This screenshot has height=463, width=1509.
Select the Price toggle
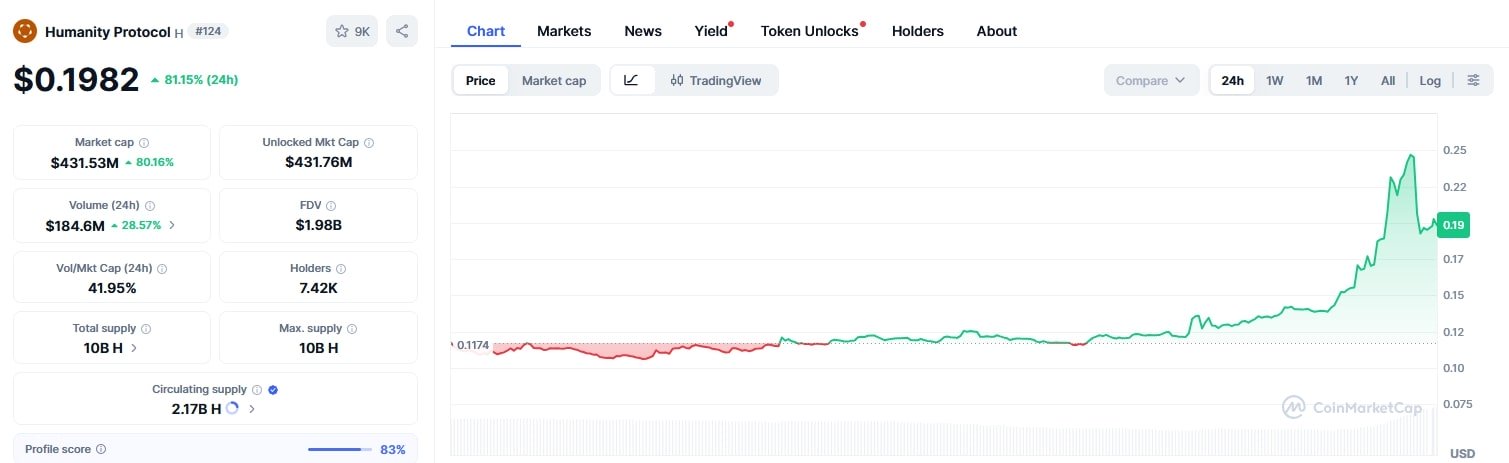480,80
